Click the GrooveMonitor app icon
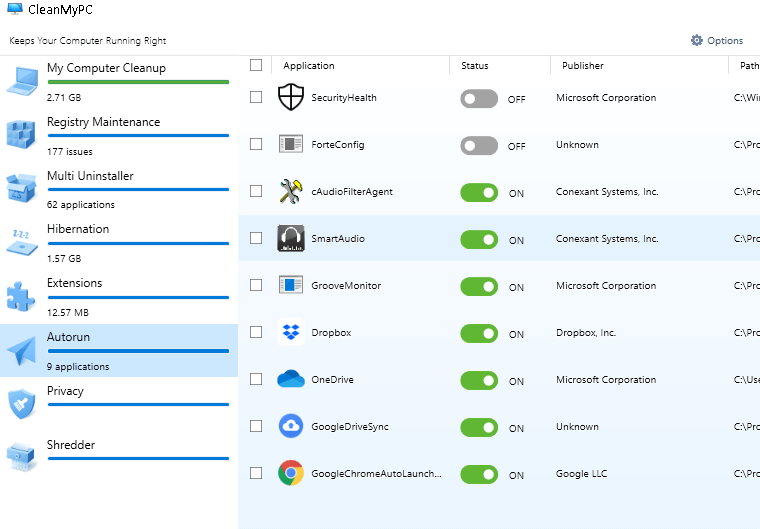Image resolution: width=760 pixels, height=529 pixels. click(291, 285)
